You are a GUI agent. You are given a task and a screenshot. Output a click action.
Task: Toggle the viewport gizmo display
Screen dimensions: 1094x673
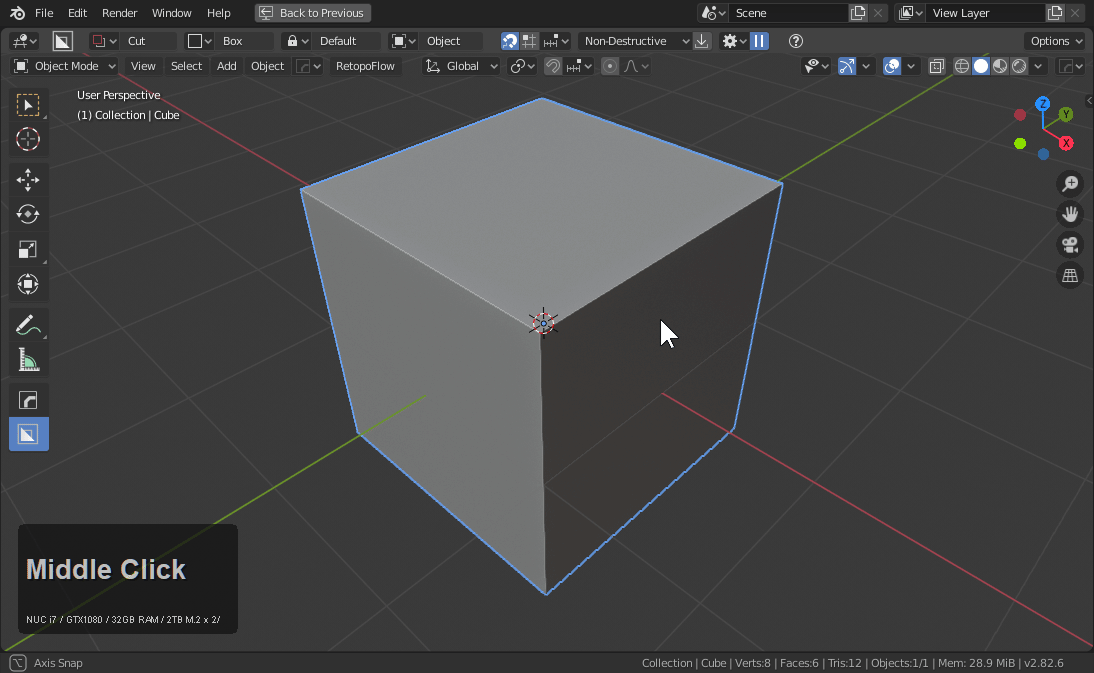pos(847,66)
